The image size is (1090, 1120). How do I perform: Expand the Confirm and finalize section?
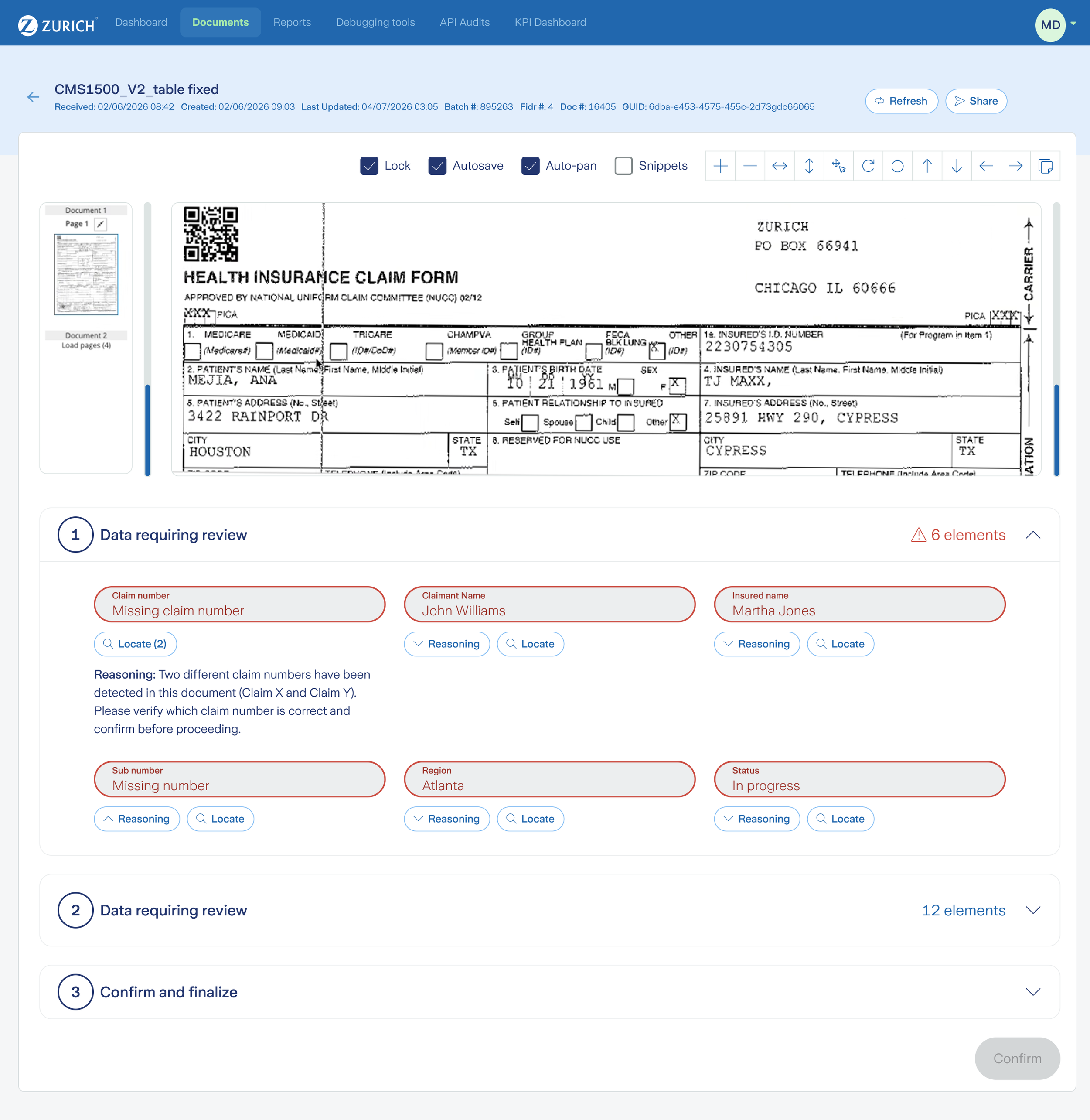click(x=1033, y=992)
